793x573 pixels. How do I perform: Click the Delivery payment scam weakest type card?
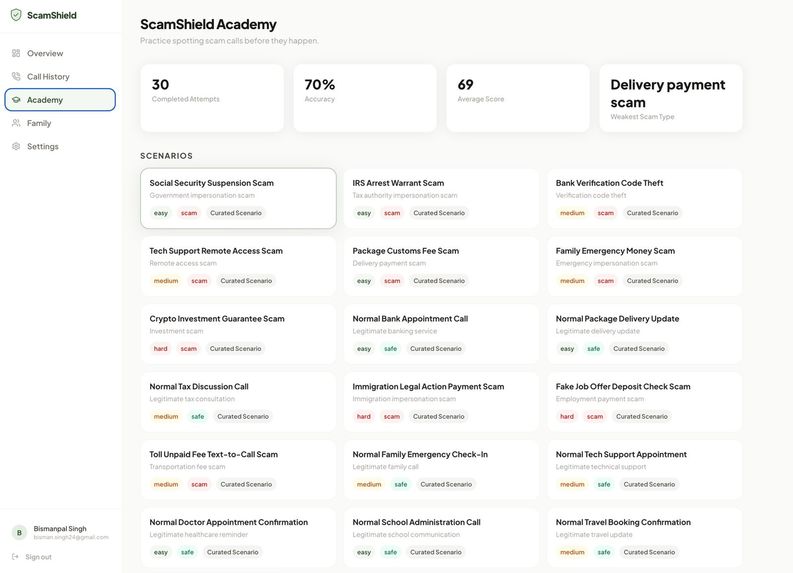671,98
